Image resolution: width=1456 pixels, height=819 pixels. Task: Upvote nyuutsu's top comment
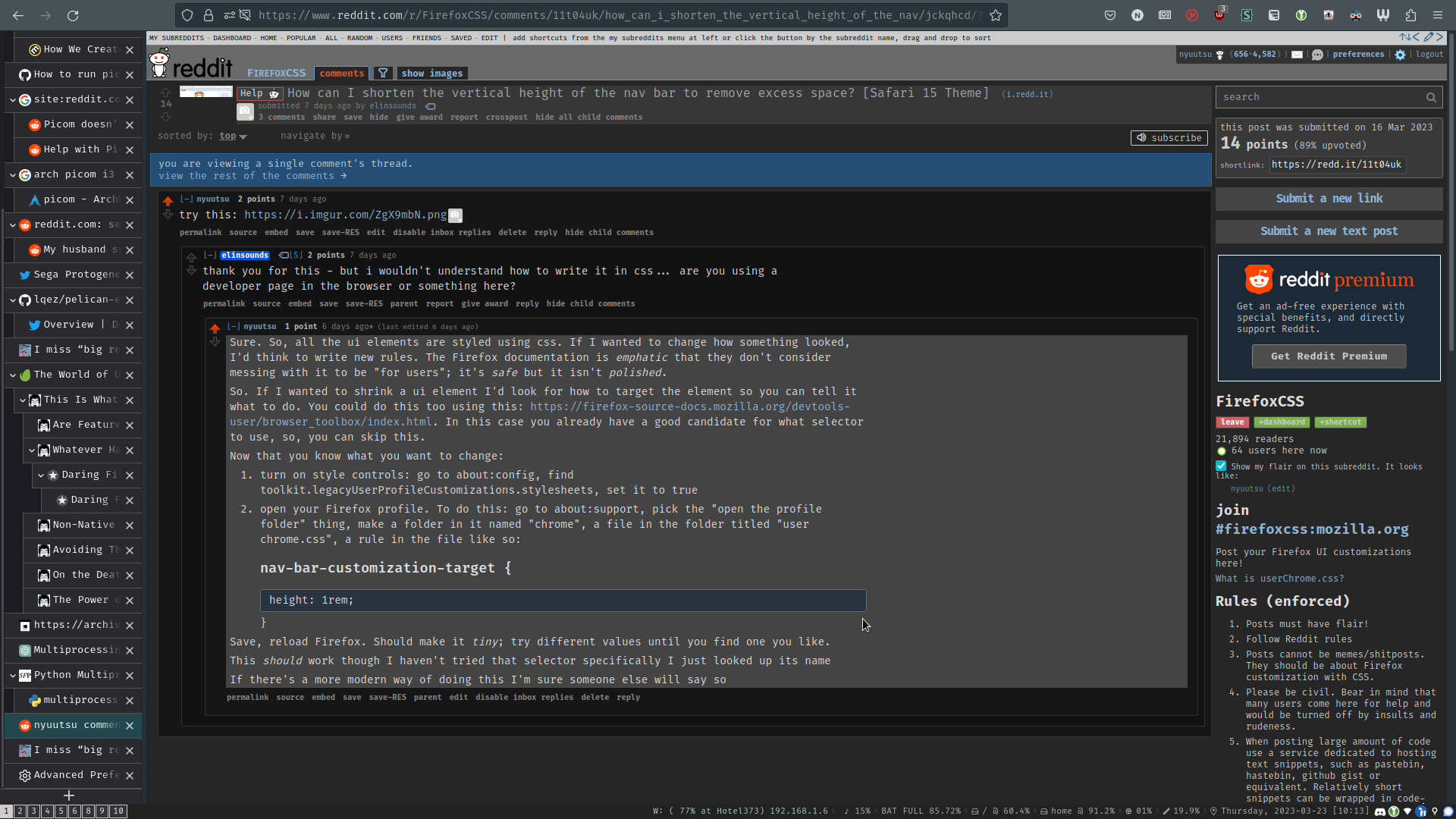coord(168,201)
